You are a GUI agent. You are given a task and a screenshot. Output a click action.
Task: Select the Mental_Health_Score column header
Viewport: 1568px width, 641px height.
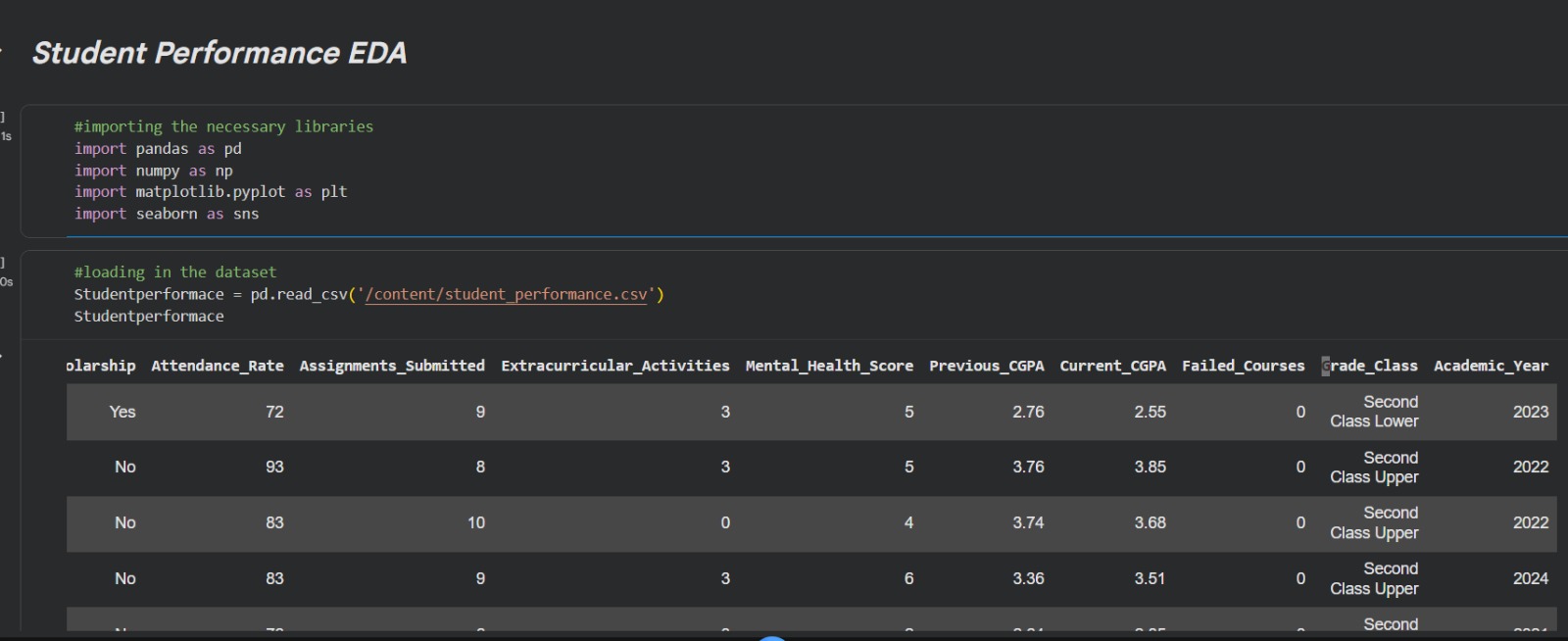[x=829, y=366]
